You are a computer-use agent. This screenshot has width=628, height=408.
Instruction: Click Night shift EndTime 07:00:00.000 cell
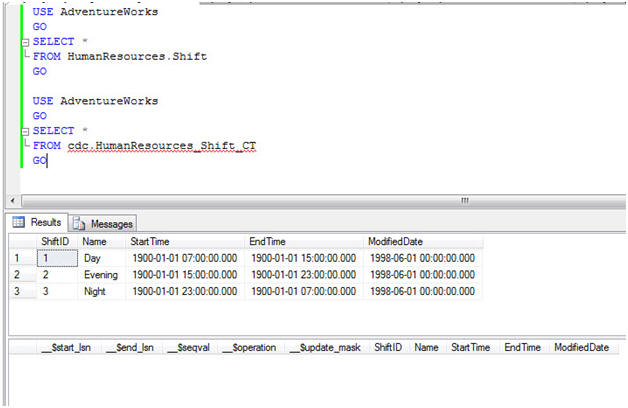304,291
